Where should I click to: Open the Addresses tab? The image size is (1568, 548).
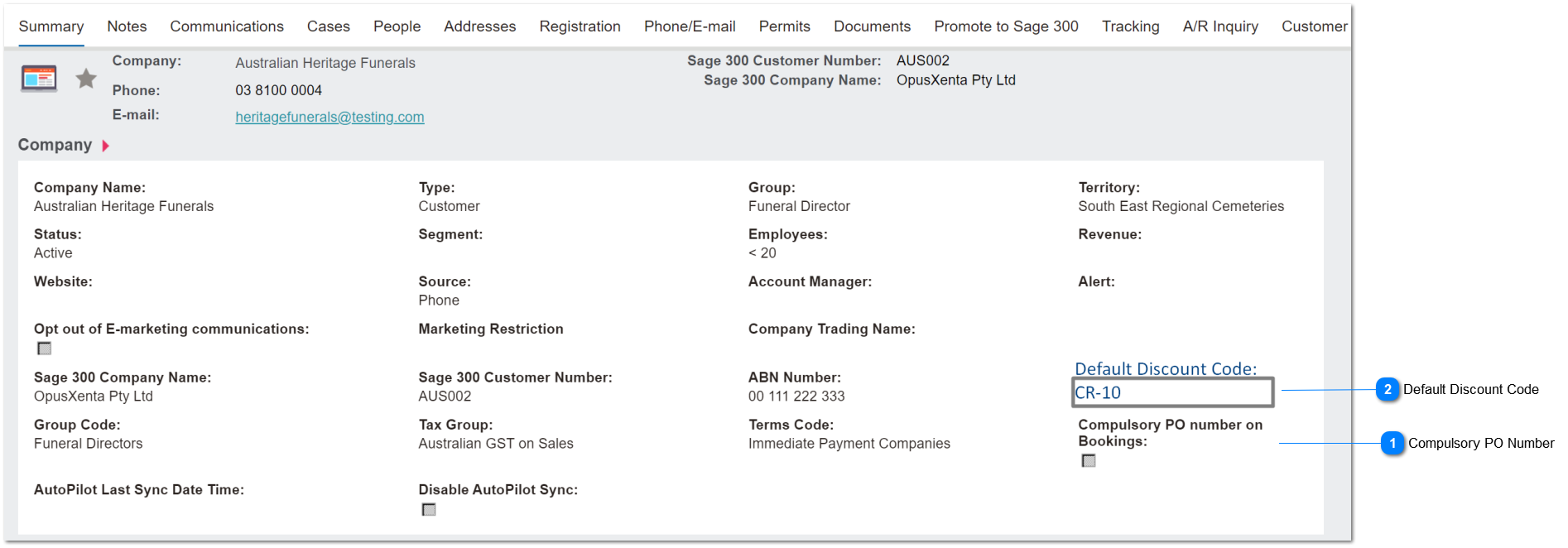pyautogui.click(x=480, y=26)
